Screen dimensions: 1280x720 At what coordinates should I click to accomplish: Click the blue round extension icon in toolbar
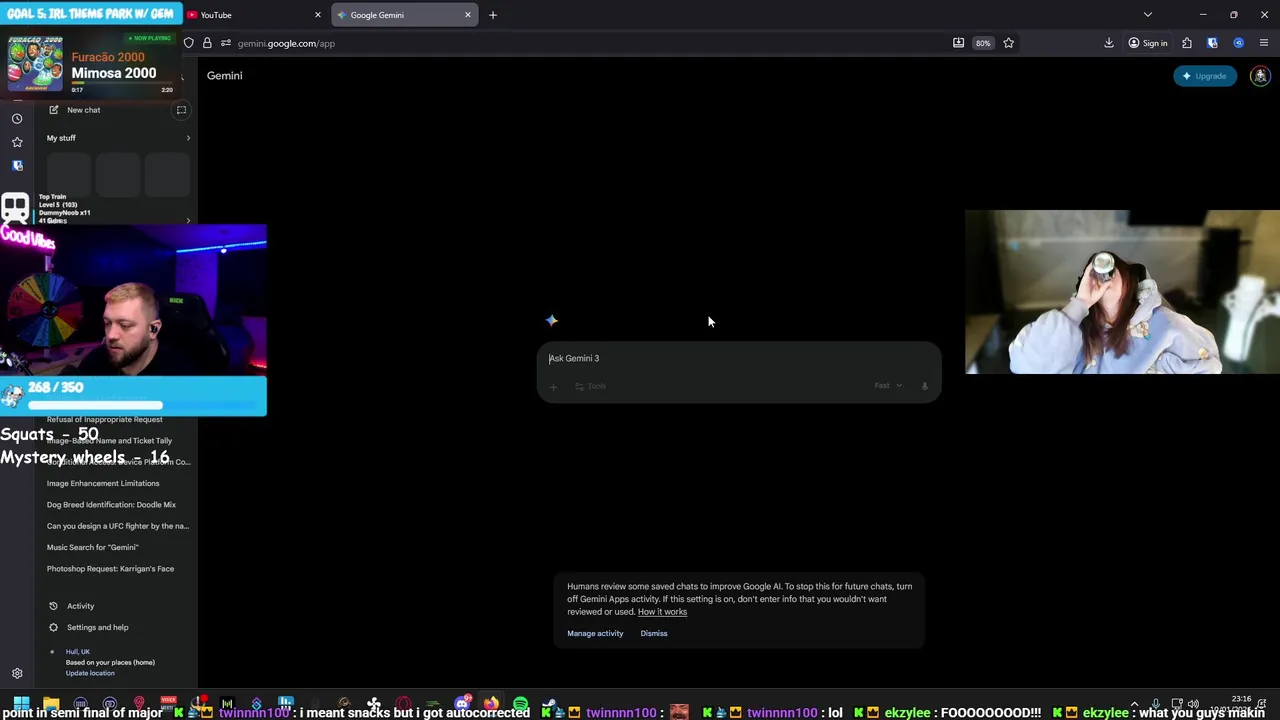[1238, 43]
